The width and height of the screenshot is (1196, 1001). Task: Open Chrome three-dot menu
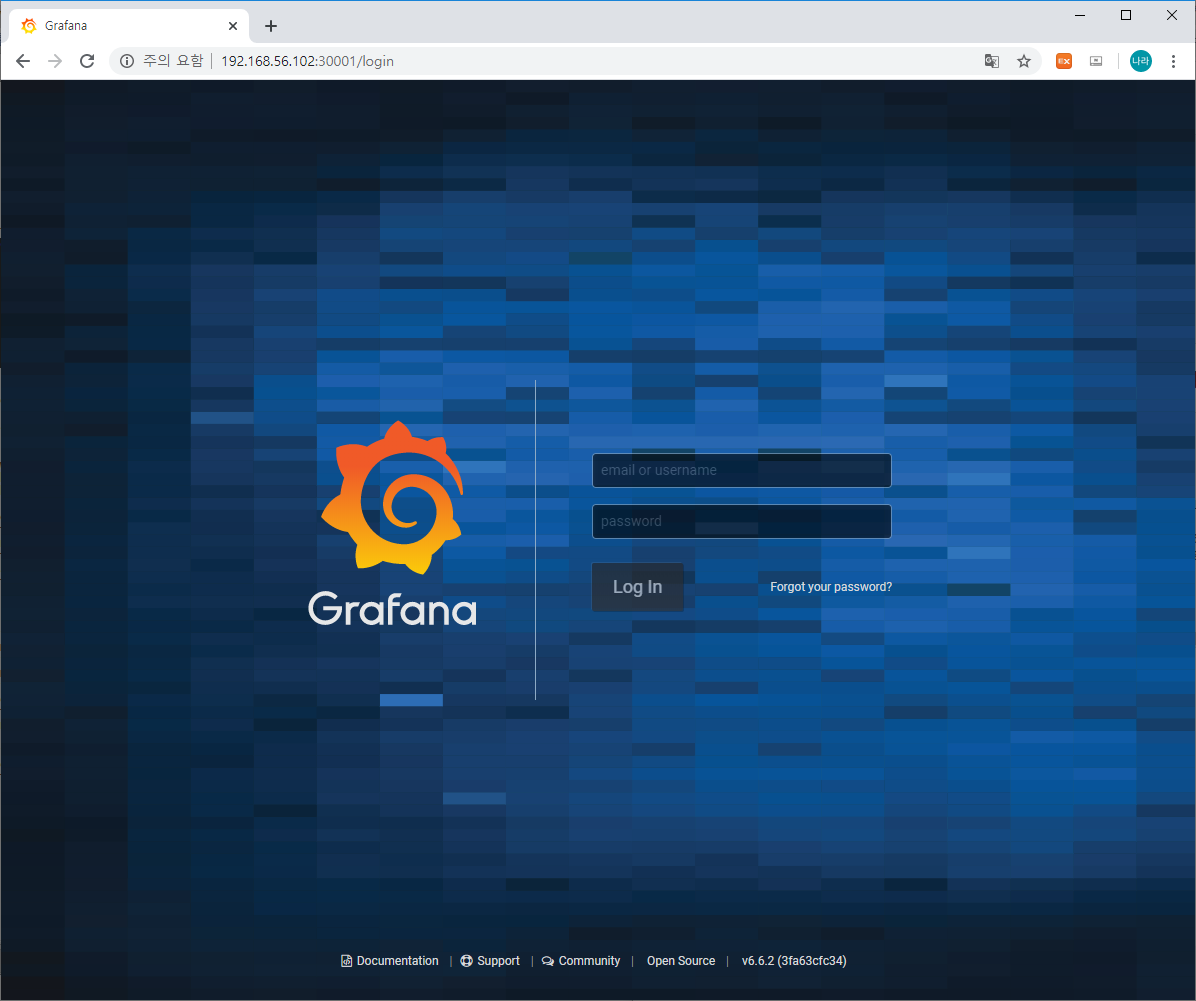1173,61
